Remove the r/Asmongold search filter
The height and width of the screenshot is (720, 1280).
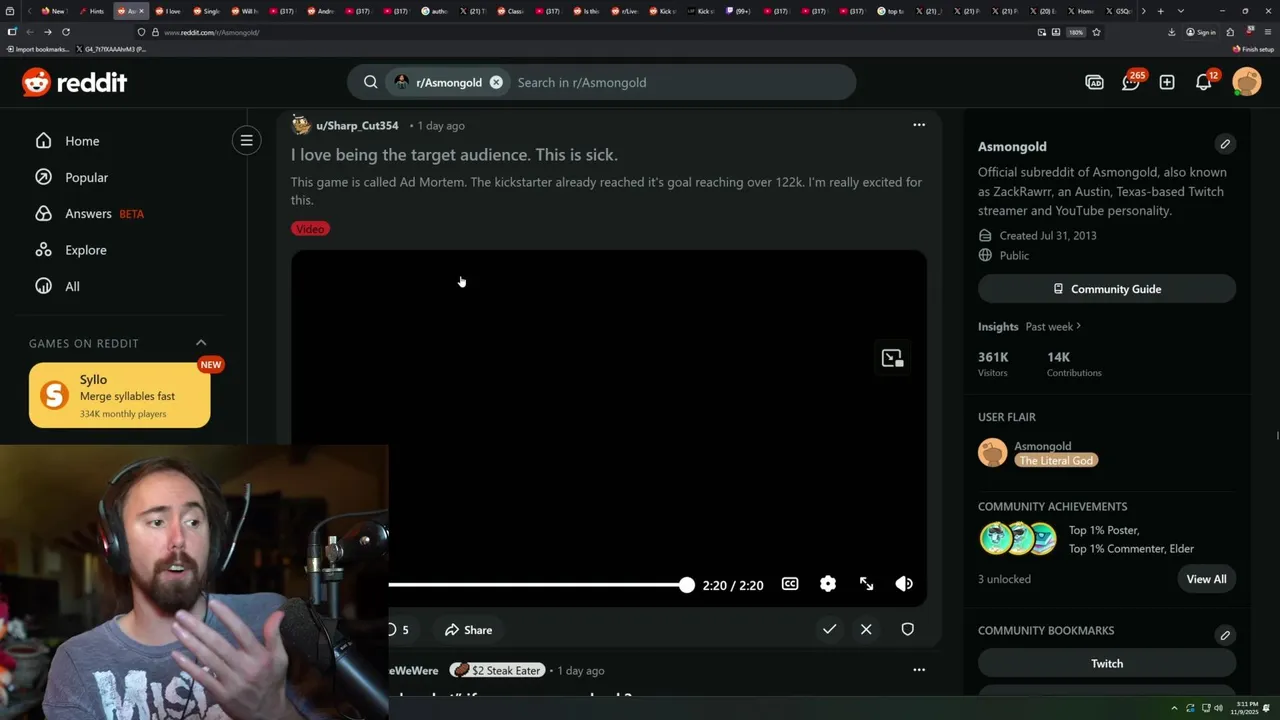(x=496, y=82)
